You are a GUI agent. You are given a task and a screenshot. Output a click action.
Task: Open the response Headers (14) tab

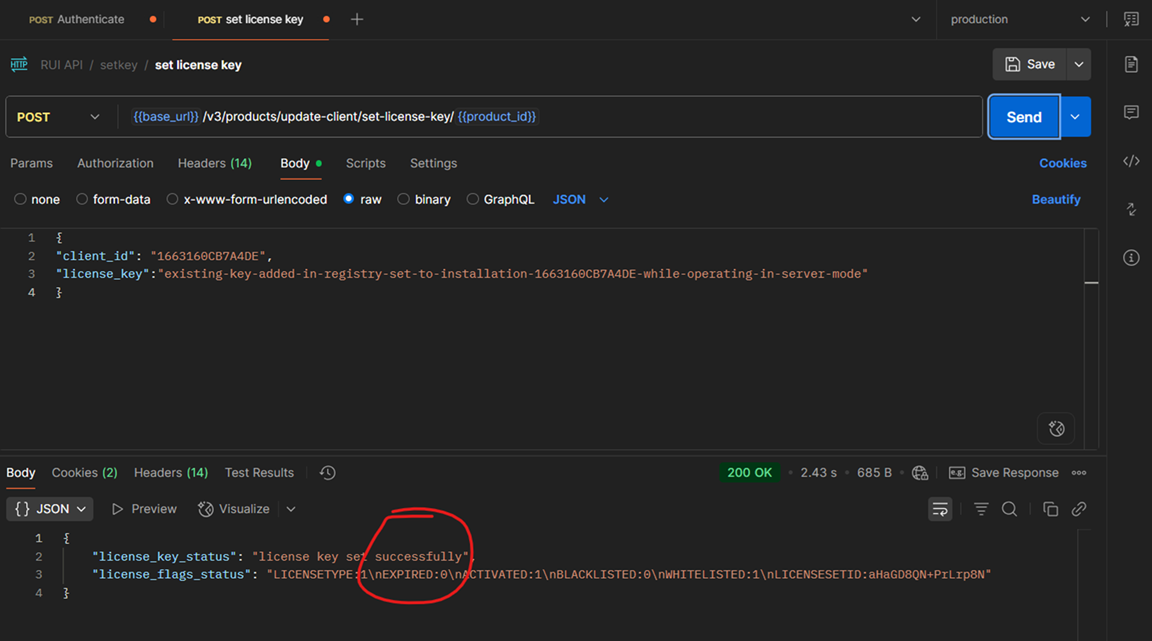click(170, 473)
